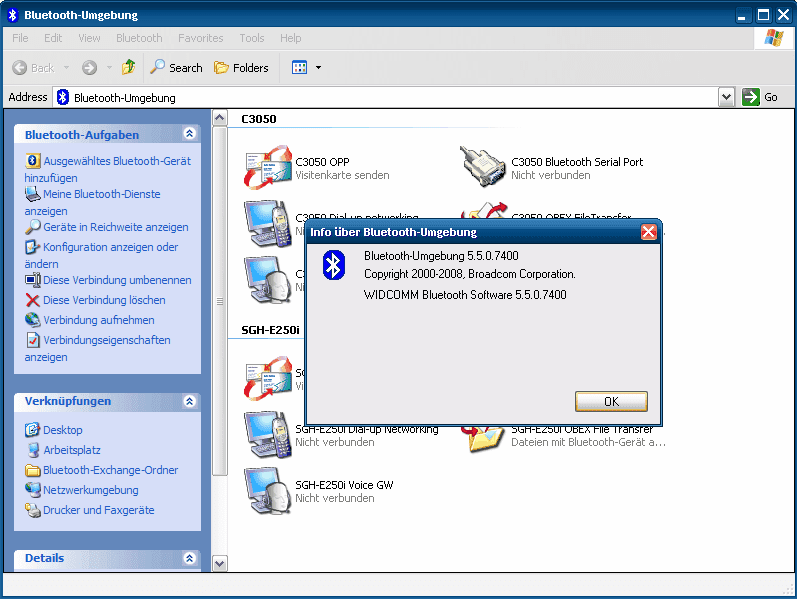Click the C3050 group header text
Viewport: 797px width, 599px height.
[x=259, y=119]
